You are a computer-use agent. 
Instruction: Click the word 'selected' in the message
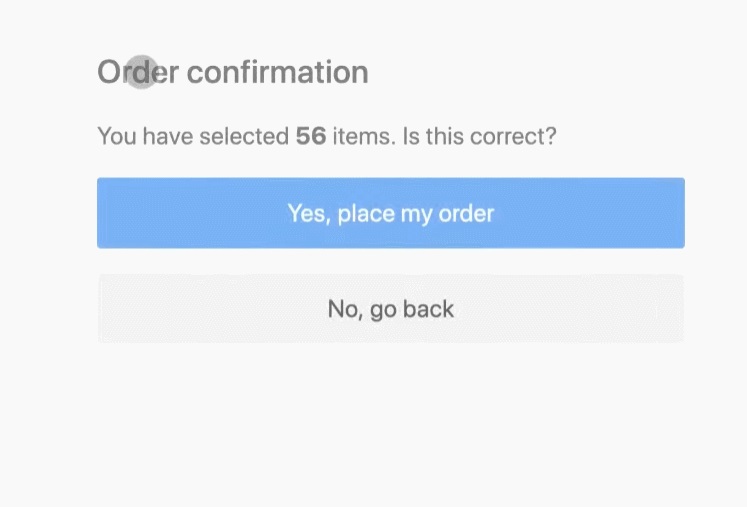pyautogui.click(x=244, y=136)
